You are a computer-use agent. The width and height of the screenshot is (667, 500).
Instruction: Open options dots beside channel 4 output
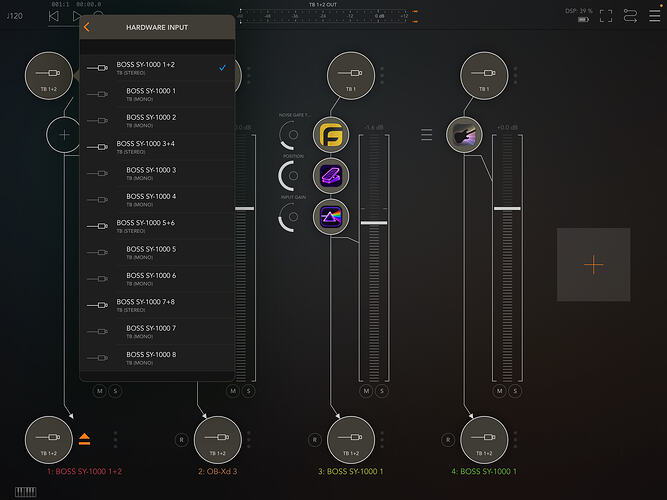[x=515, y=440]
